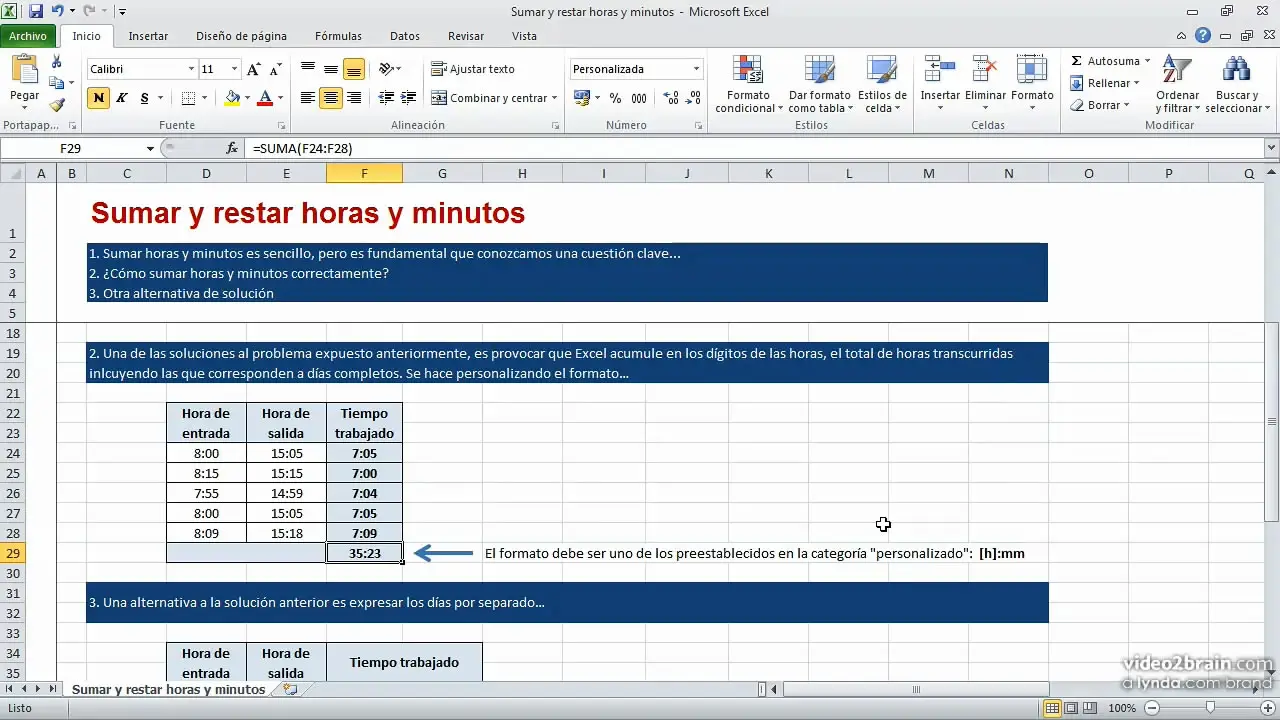Expand the Combinar y centrar dropdown arrow
Viewport: 1280px width, 720px height.
tap(556, 98)
